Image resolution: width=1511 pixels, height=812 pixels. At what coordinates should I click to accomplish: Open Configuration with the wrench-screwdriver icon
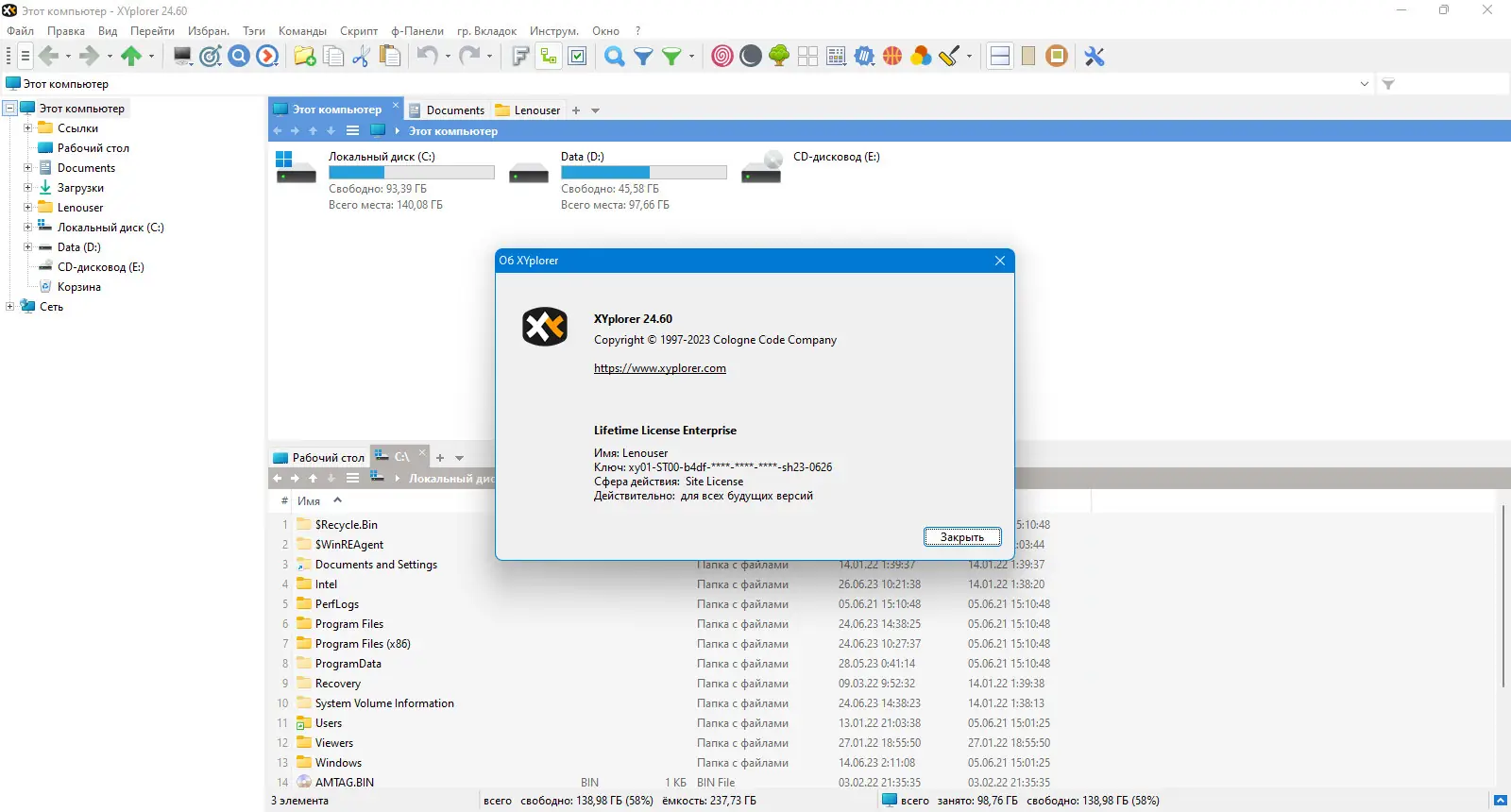click(x=1095, y=57)
